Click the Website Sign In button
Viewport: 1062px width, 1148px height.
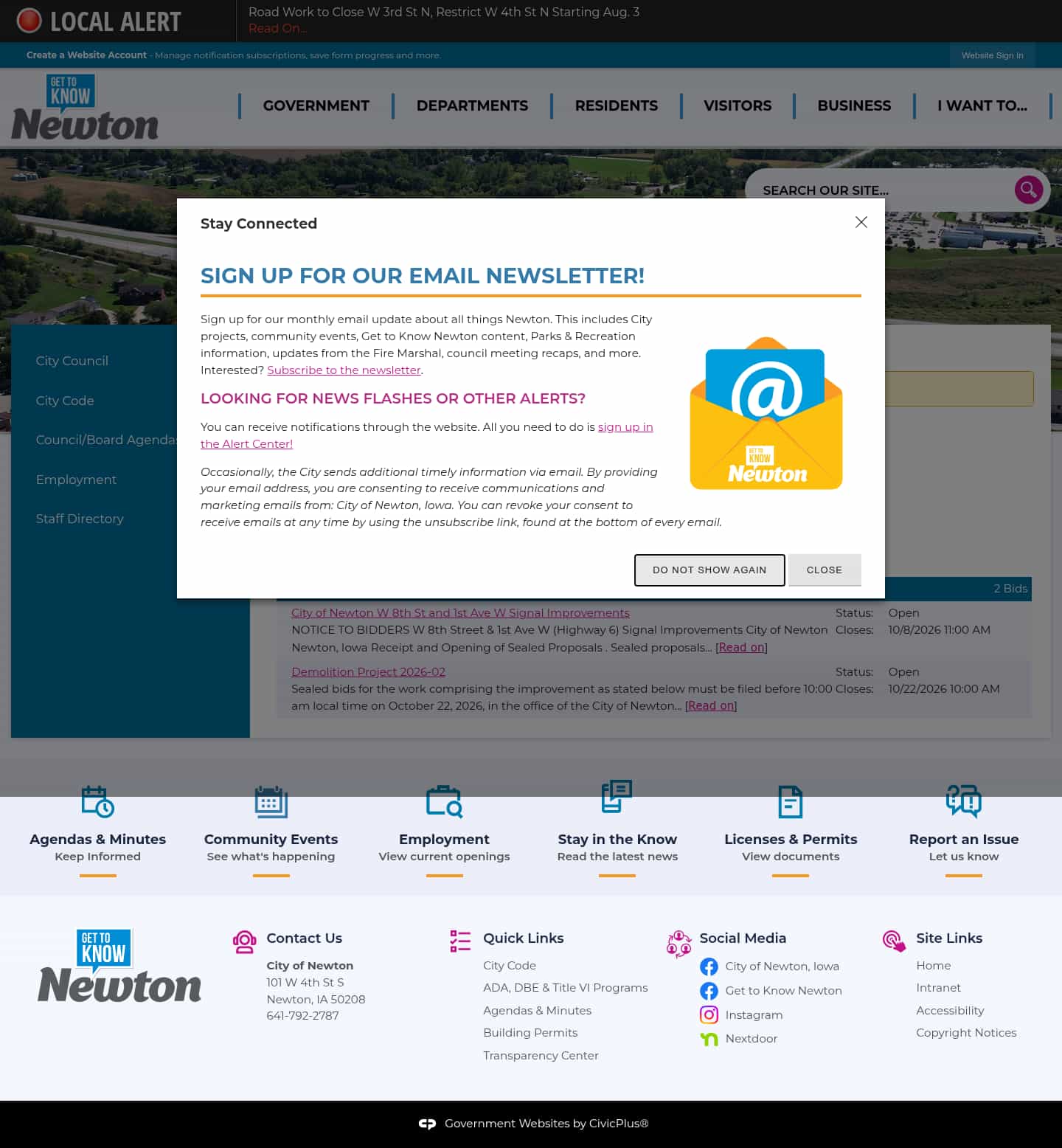pyautogui.click(x=992, y=55)
